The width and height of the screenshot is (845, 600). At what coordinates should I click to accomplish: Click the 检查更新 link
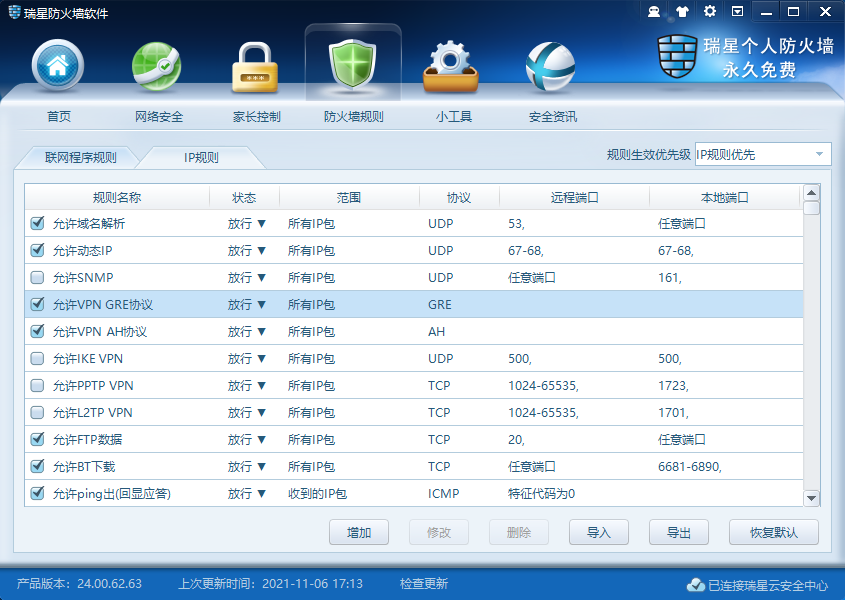(x=424, y=584)
